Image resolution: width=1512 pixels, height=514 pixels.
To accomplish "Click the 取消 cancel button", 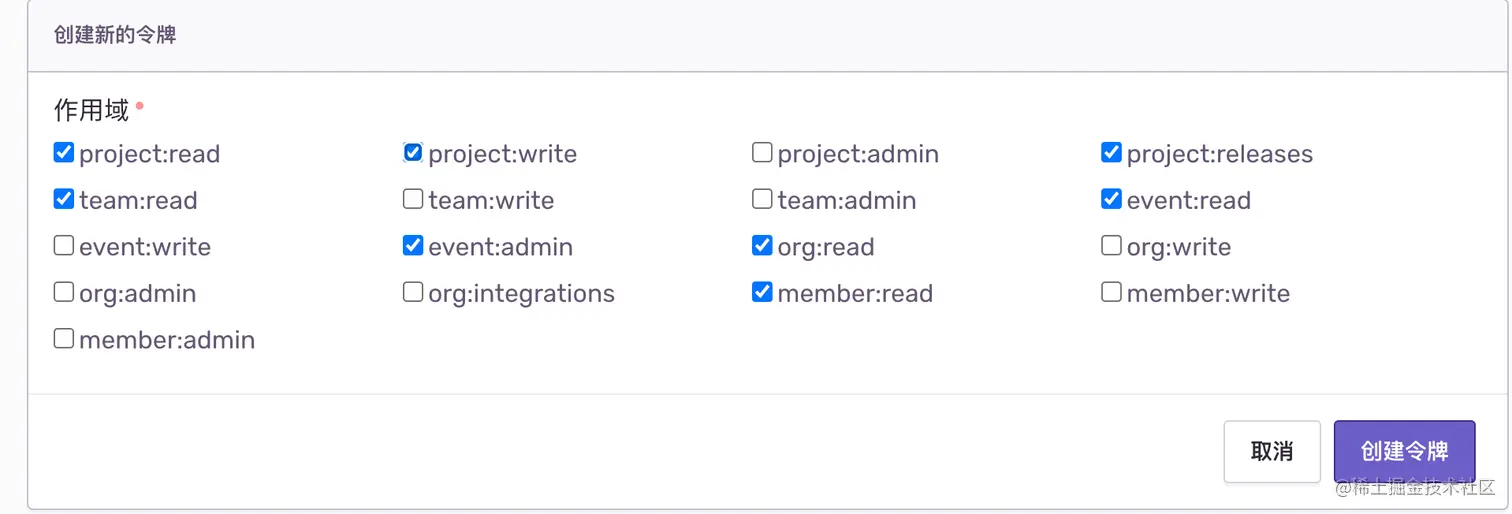I will [x=1271, y=451].
